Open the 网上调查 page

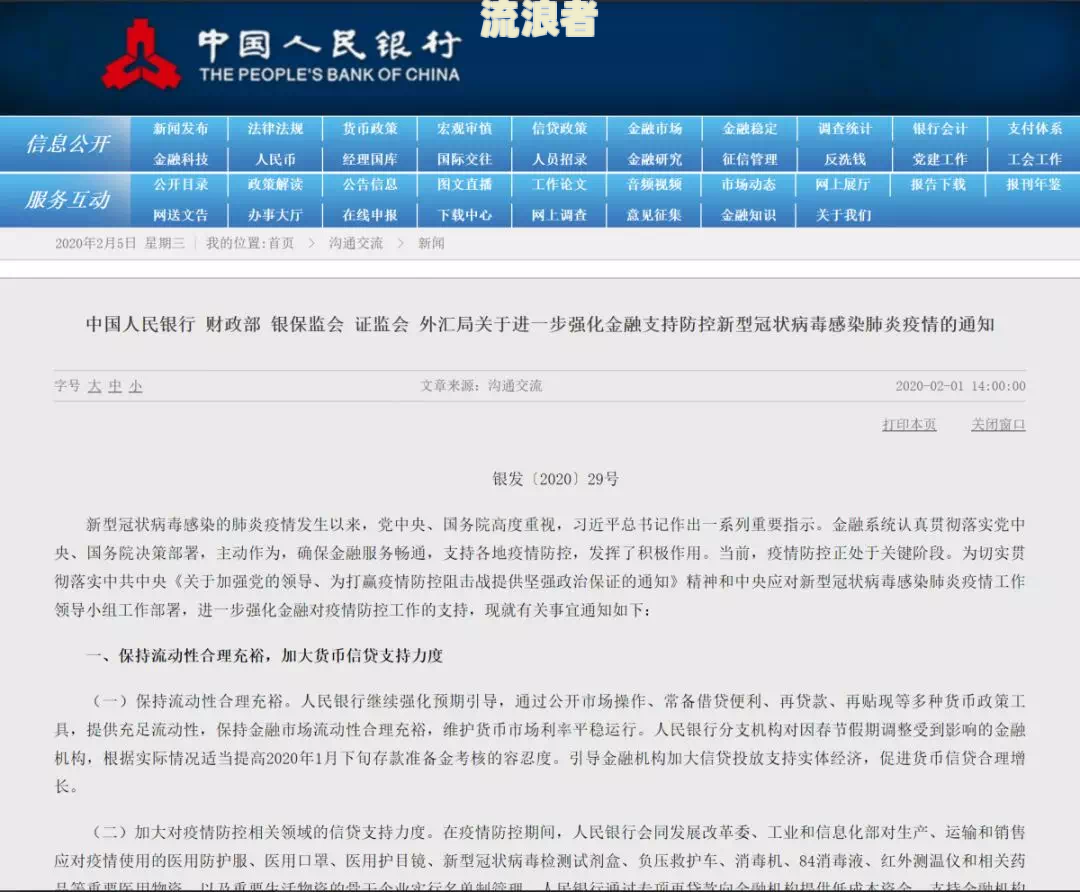(x=560, y=215)
